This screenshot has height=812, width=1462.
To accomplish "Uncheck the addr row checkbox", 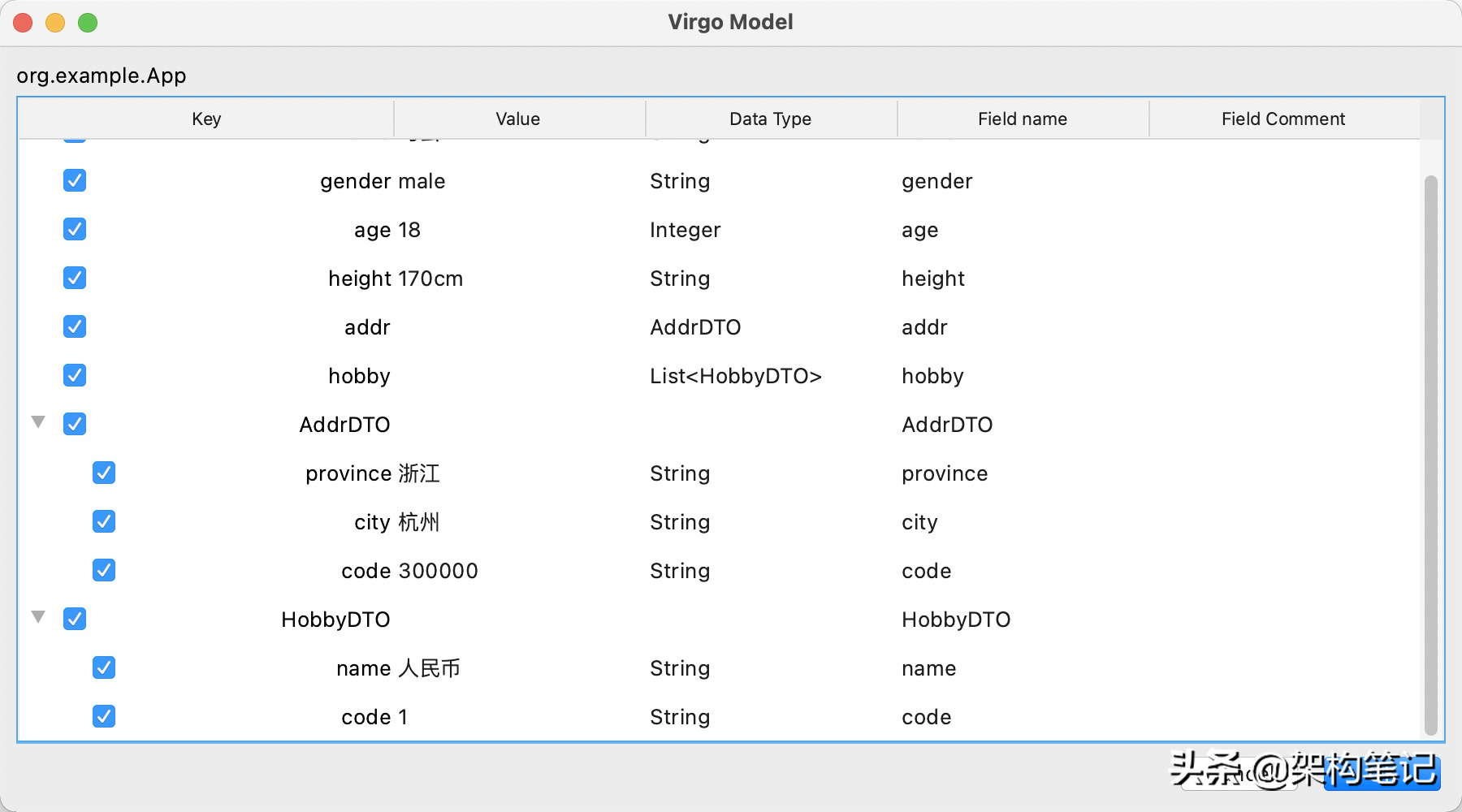I will 75,326.
